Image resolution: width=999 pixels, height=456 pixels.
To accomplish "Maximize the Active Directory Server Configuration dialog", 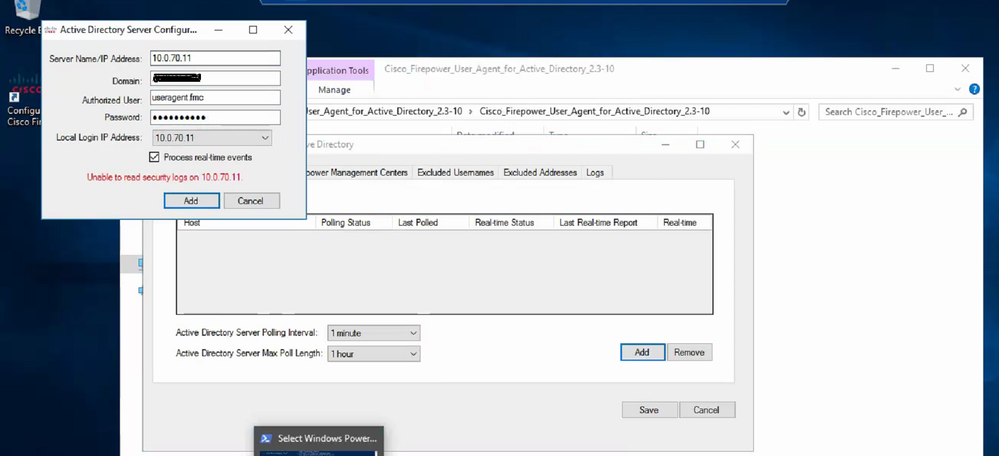I will point(253,30).
